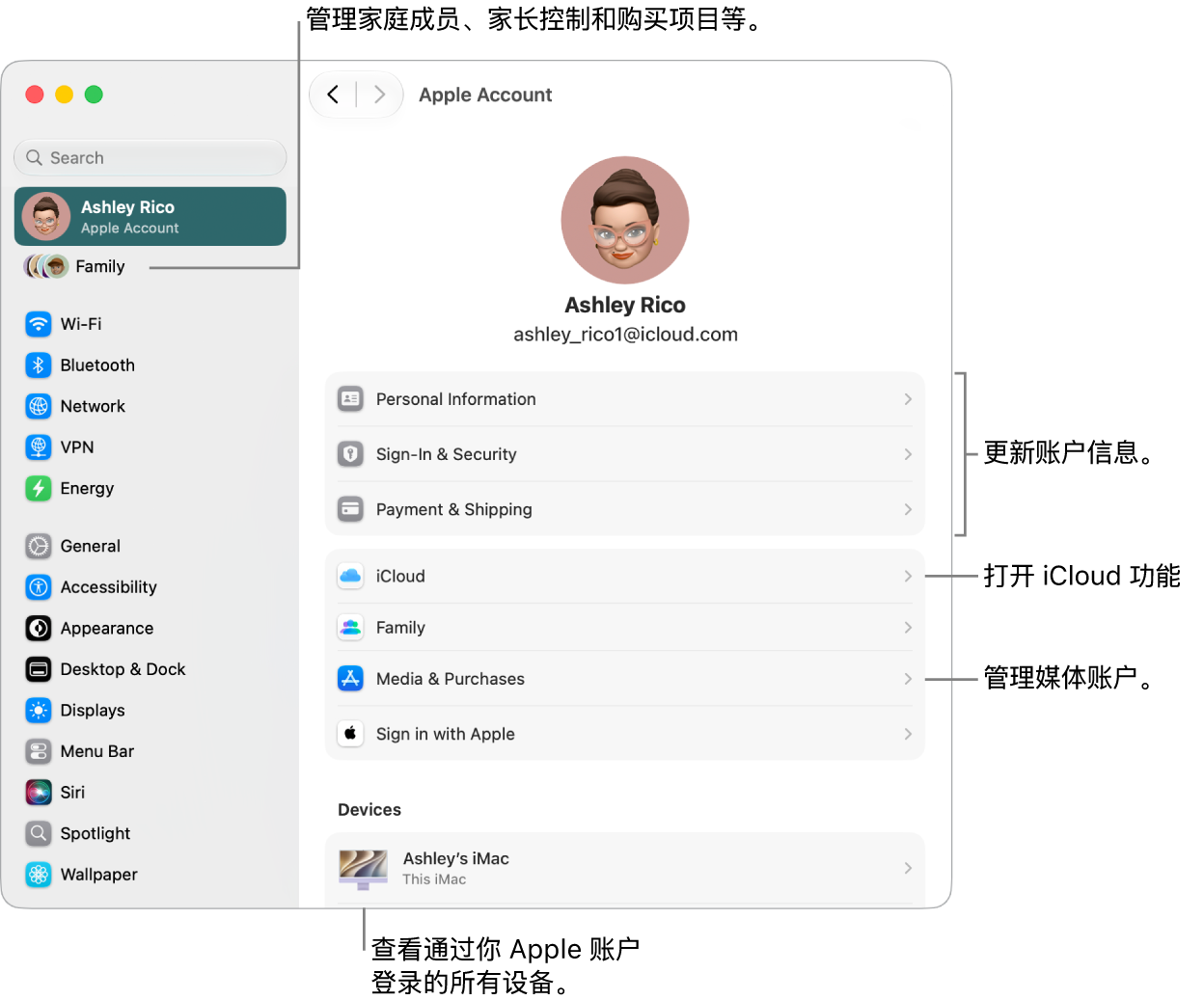The width and height of the screenshot is (1204, 1000).
Task: Open the Personal Information label
Action: pos(455,399)
